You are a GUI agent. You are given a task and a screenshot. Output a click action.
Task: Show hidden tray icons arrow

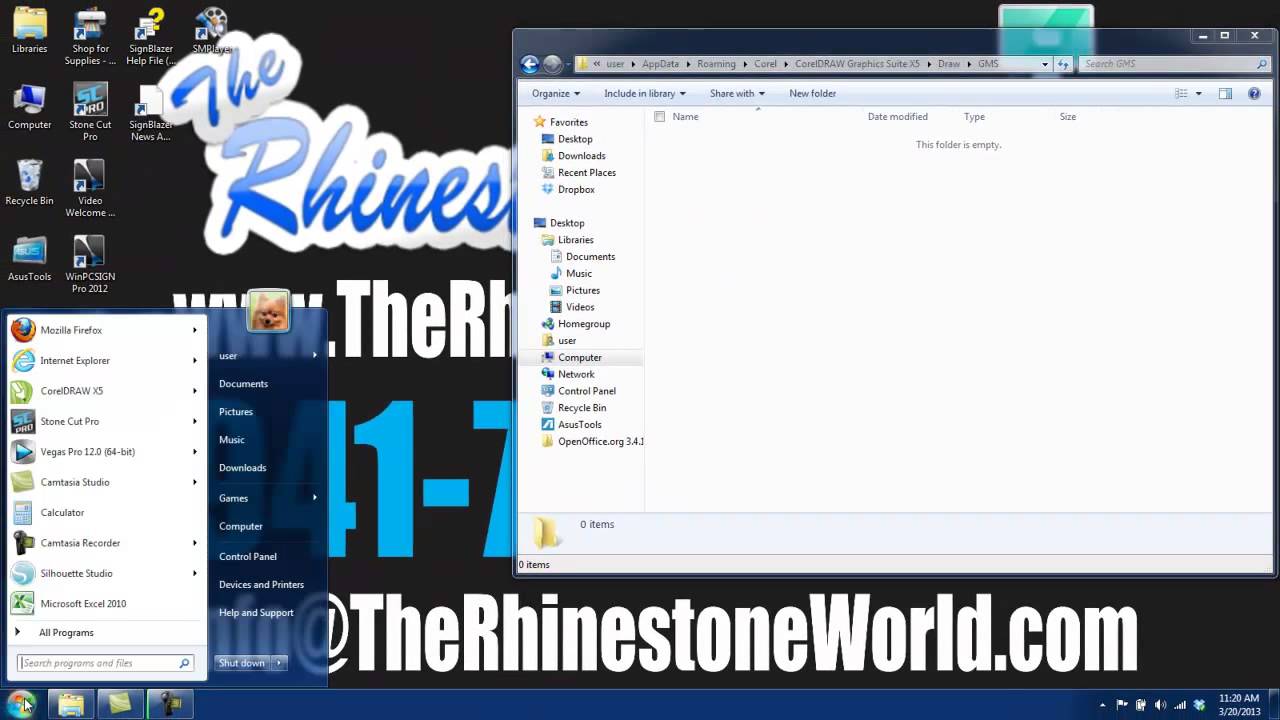tap(1103, 705)
